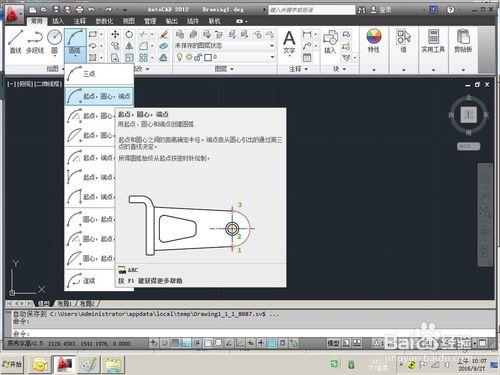Select the Ellipse tool in draw panel
This screenshot has height=375, width=500.
[93, 46]
